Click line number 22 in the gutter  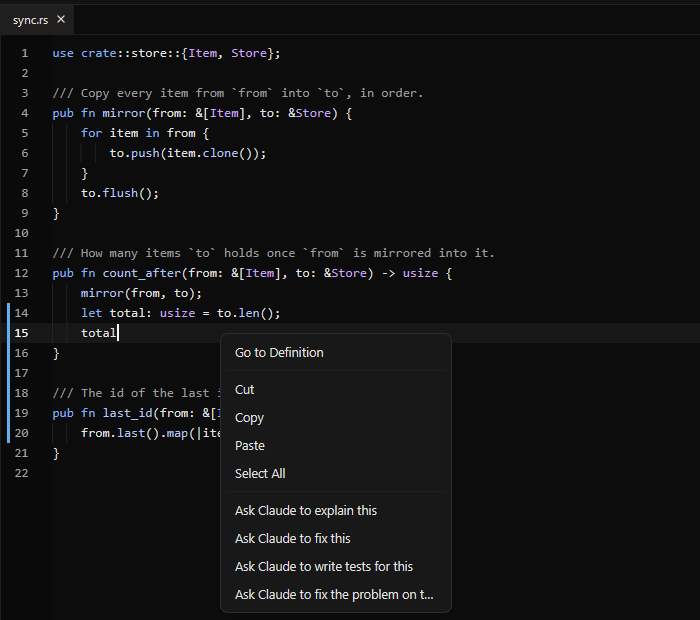(x=21, y=473)
